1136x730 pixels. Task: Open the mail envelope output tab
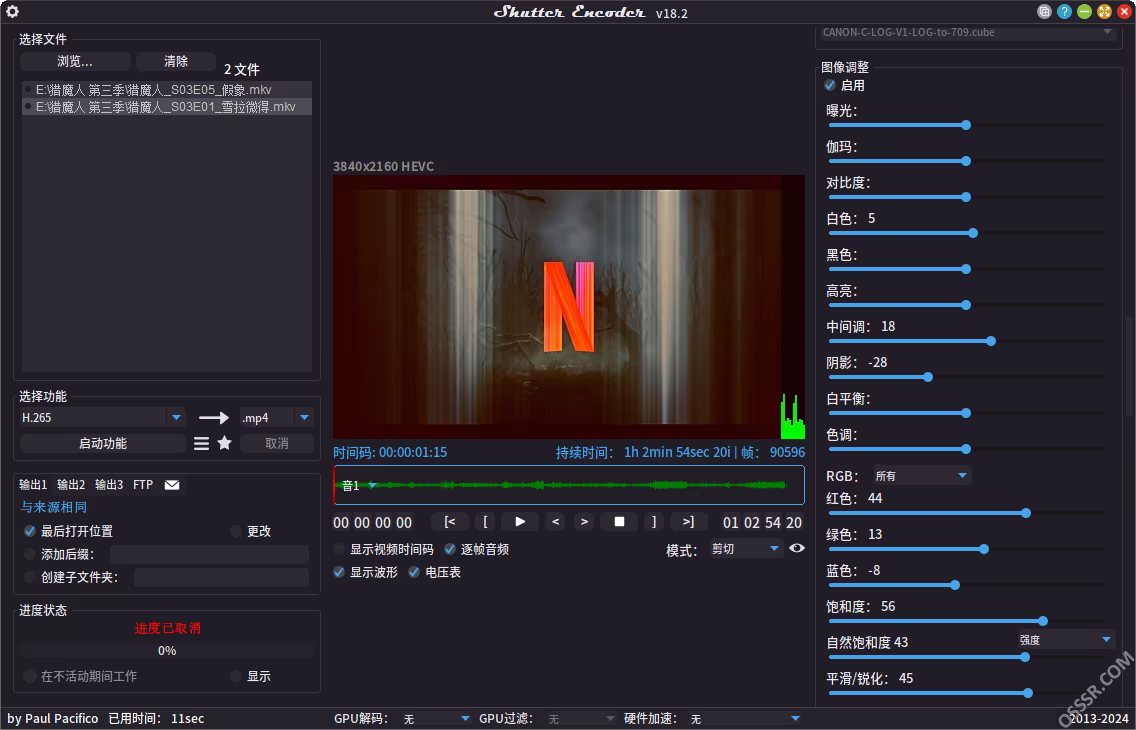172,484
